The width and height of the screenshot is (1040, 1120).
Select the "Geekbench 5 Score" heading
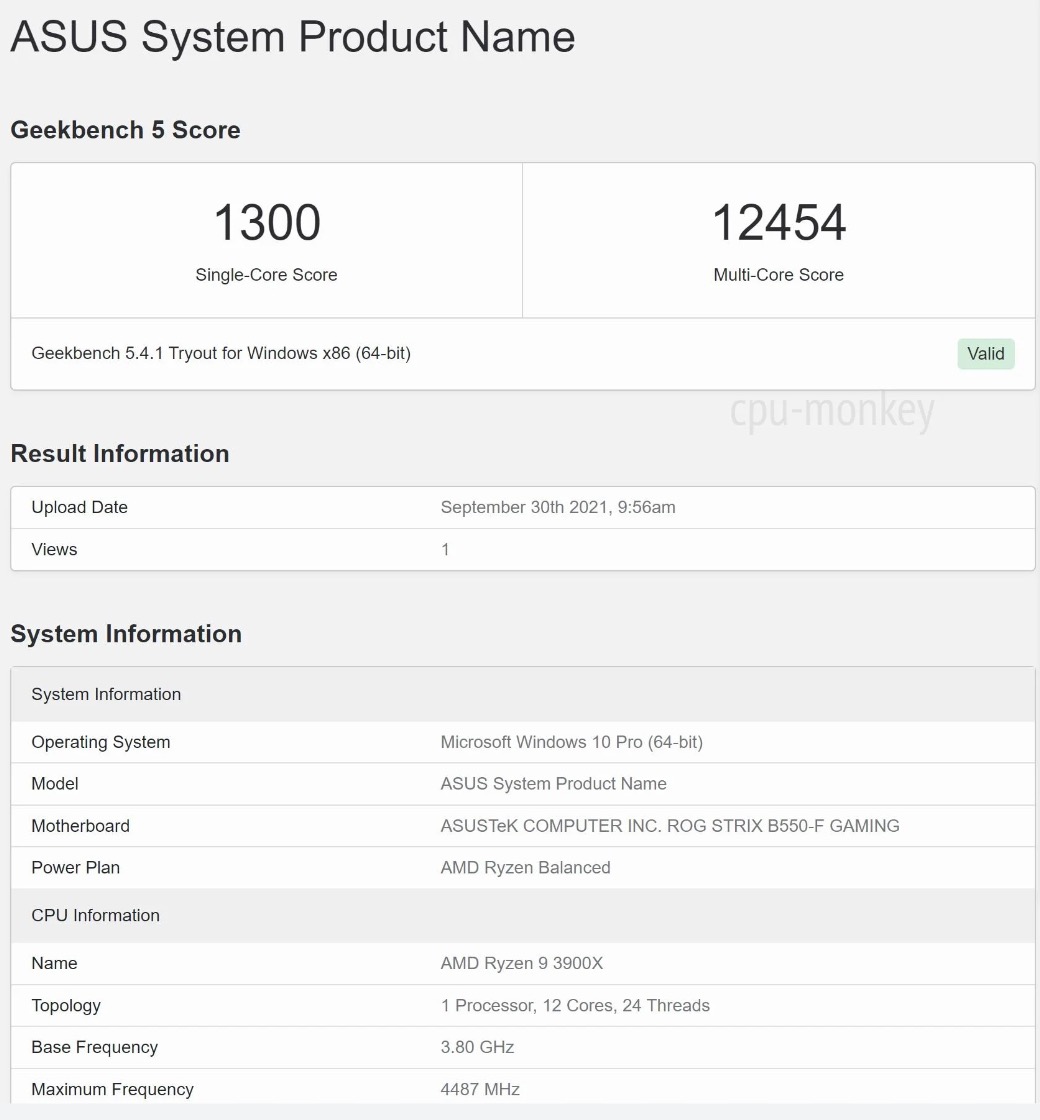tap(126, 130)
